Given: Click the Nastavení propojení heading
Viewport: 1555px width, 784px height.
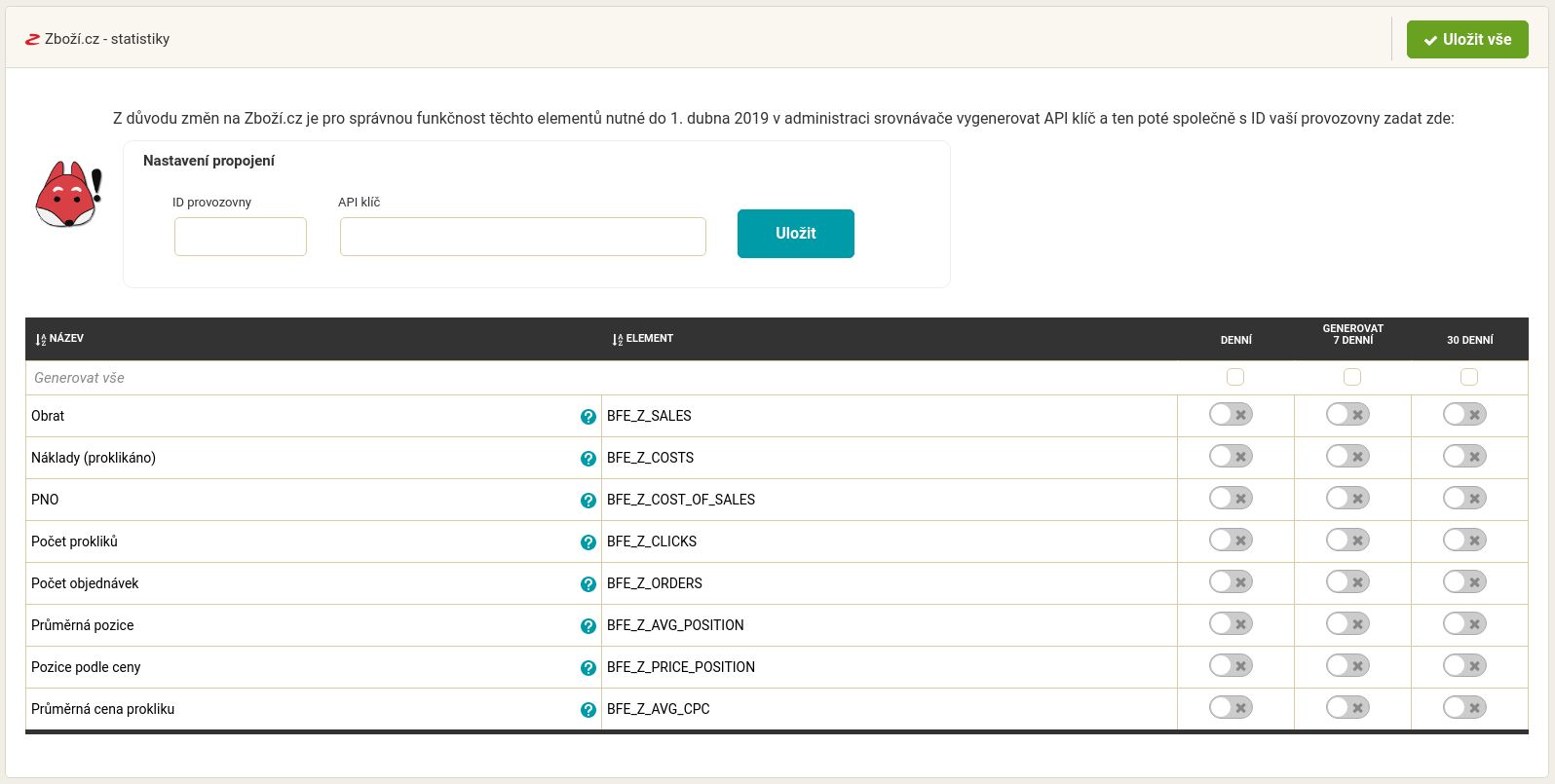Looking at the screenshot, I should tap(209, 161).
